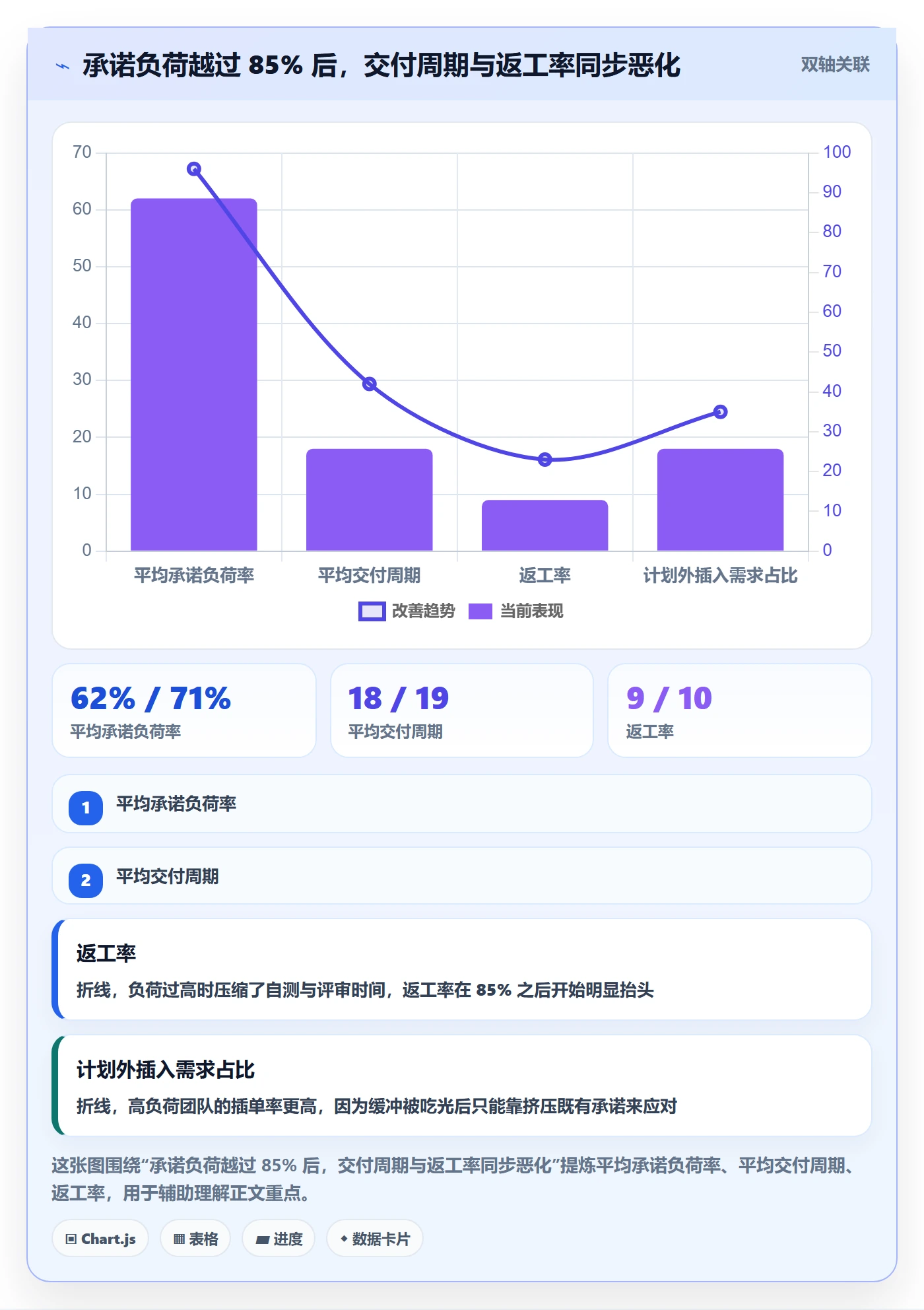This screenshot has width=924, height=1310.
Task: Click the 返工率 note text about 自测与评审时间
Action: (x=365, y=990)
